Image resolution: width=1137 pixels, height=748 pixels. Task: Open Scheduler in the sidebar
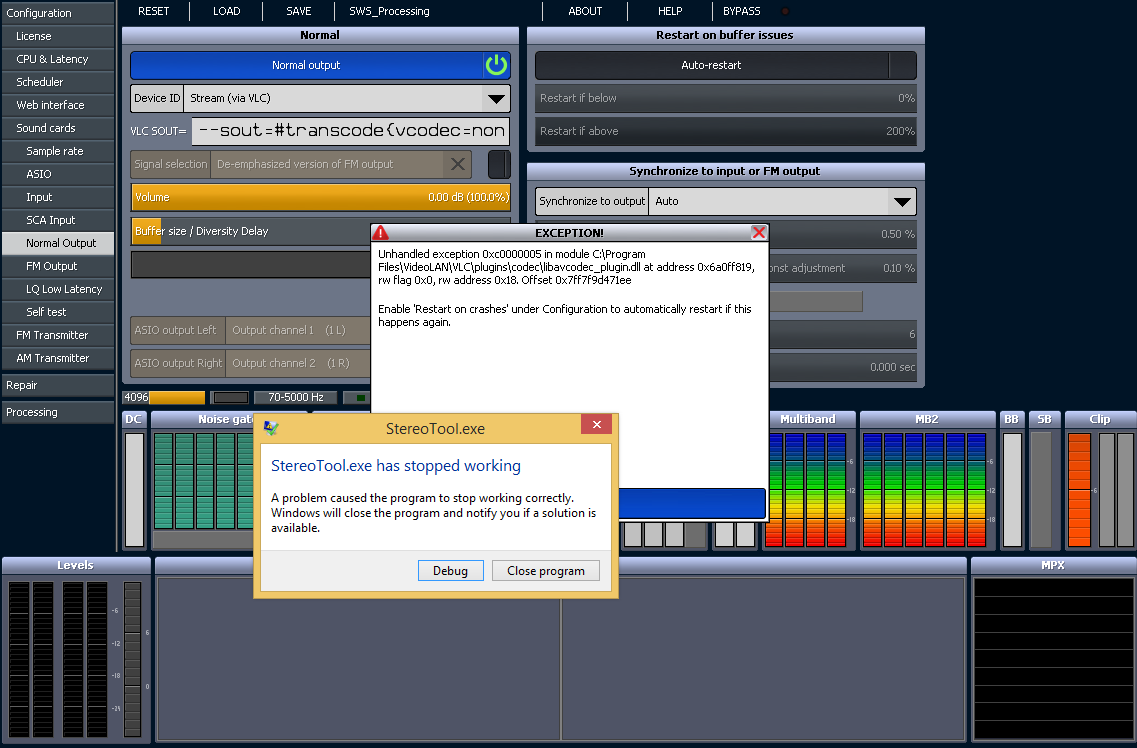tap(57, 82)
